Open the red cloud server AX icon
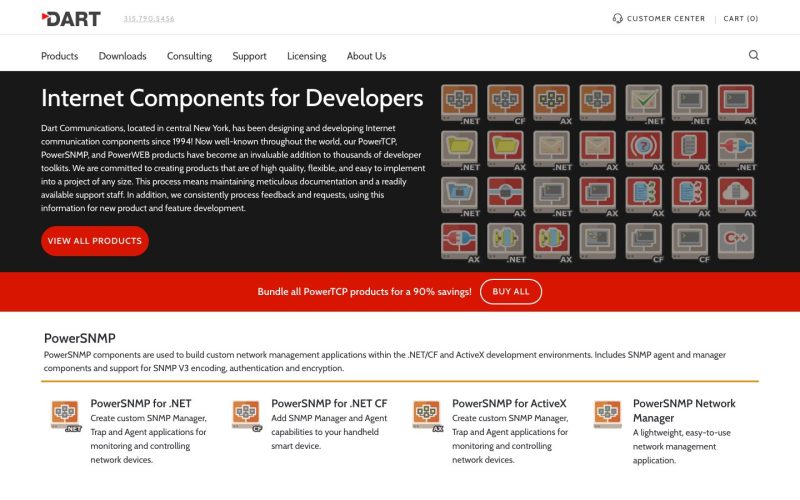This screenshot has height=500, width=800. pyautogui.click(x=736, y=195)
